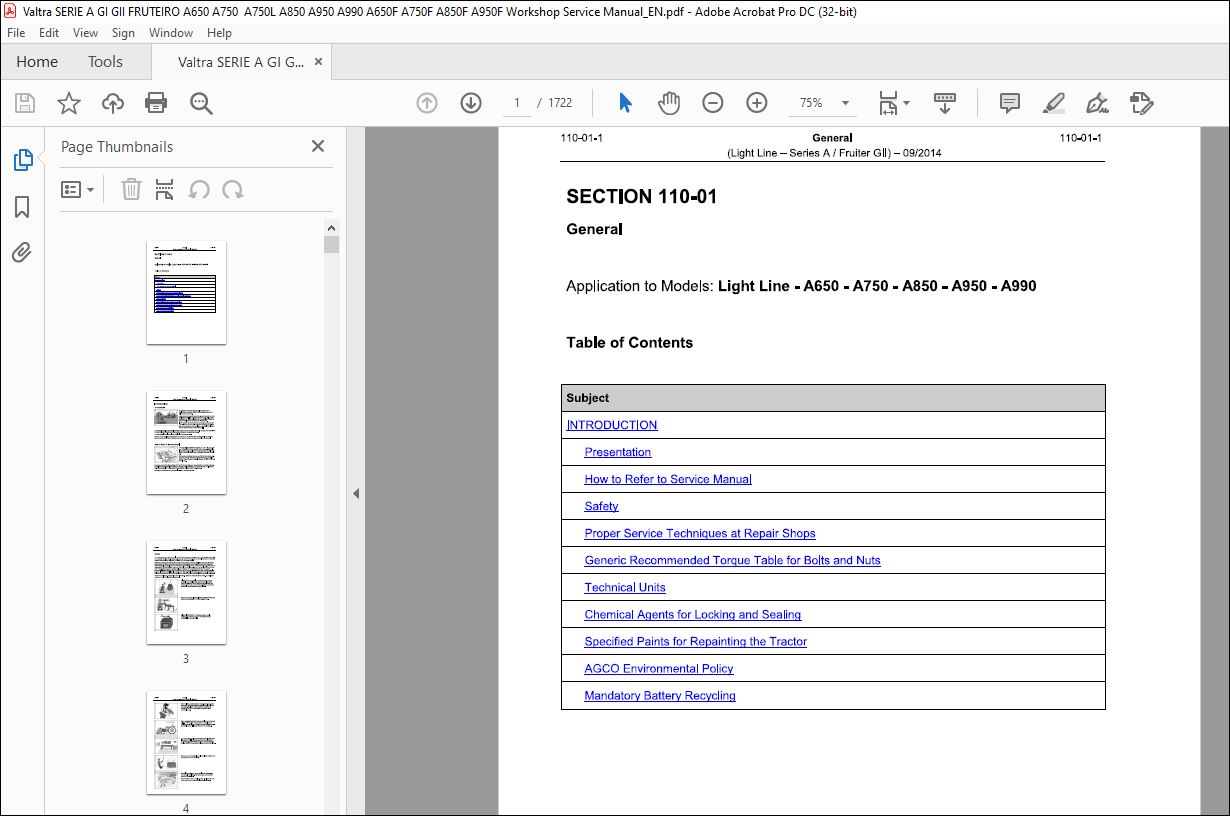Image resolution: width=1230 pixels, height=816 pixels.
Task: Open the INTRODUCTION link
Action: (x=612, y=425)
